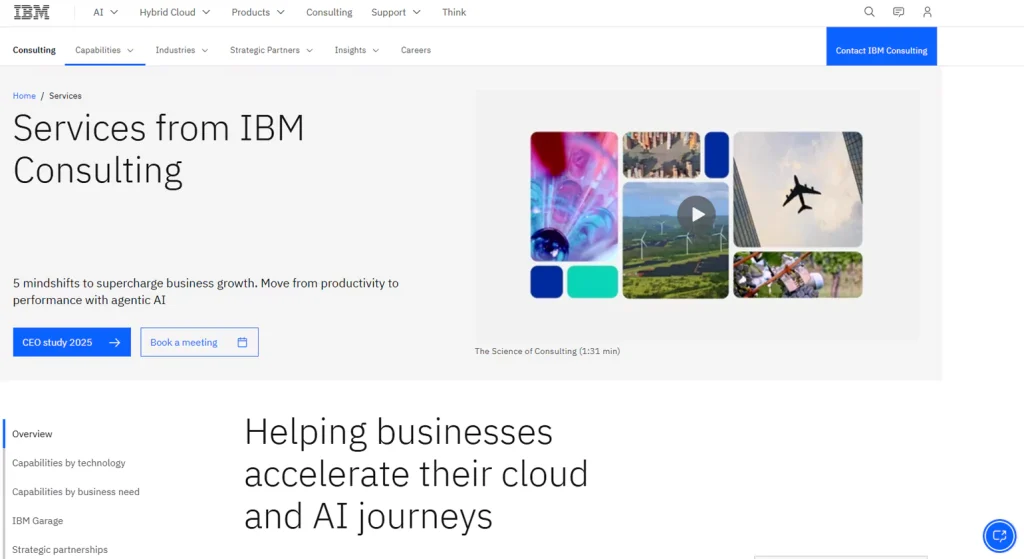
Task: Click the IBM logo
Action: 31,12
